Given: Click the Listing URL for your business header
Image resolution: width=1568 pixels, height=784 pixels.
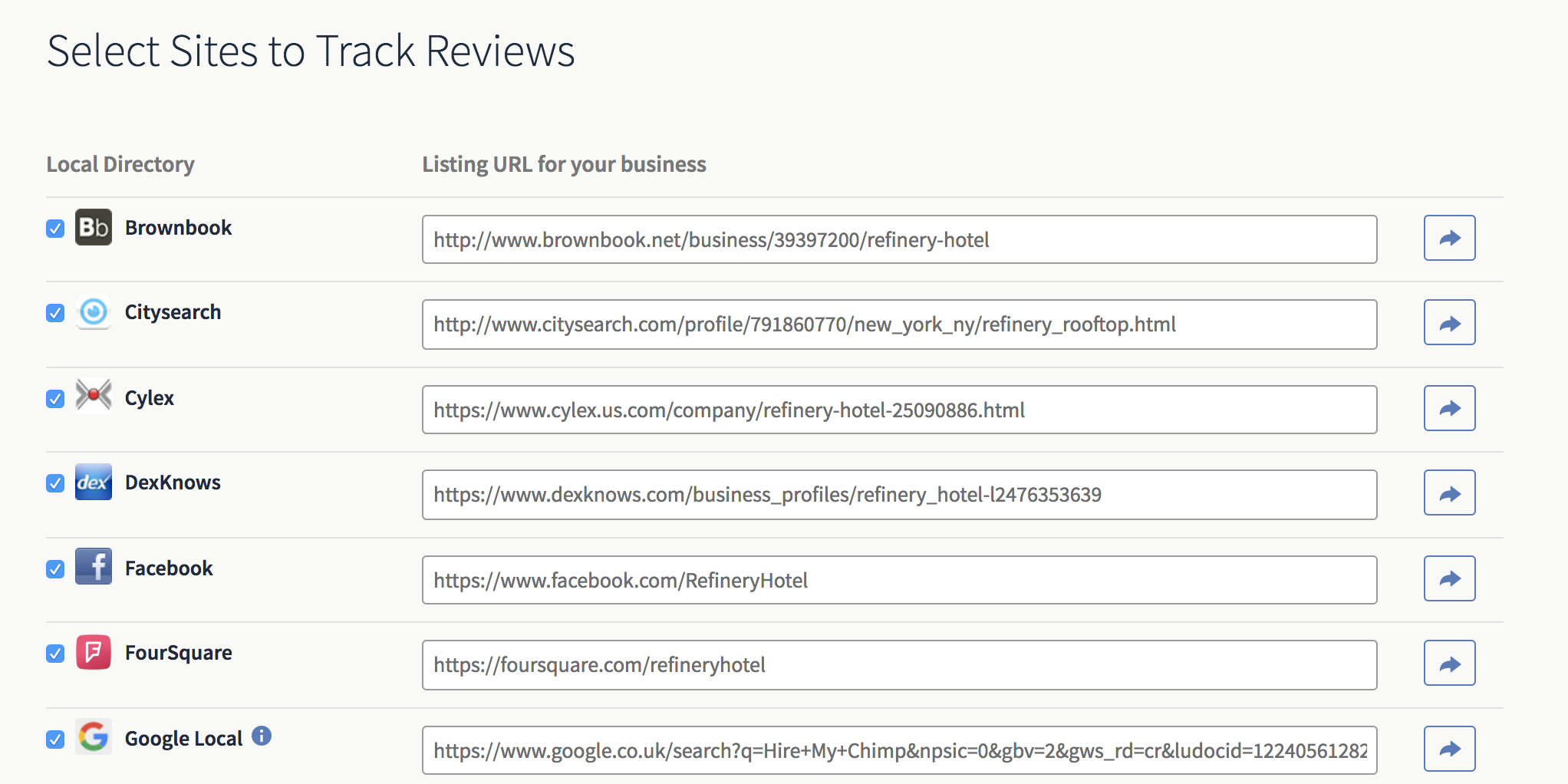Looking at the screenshot, I should [564, 164].
